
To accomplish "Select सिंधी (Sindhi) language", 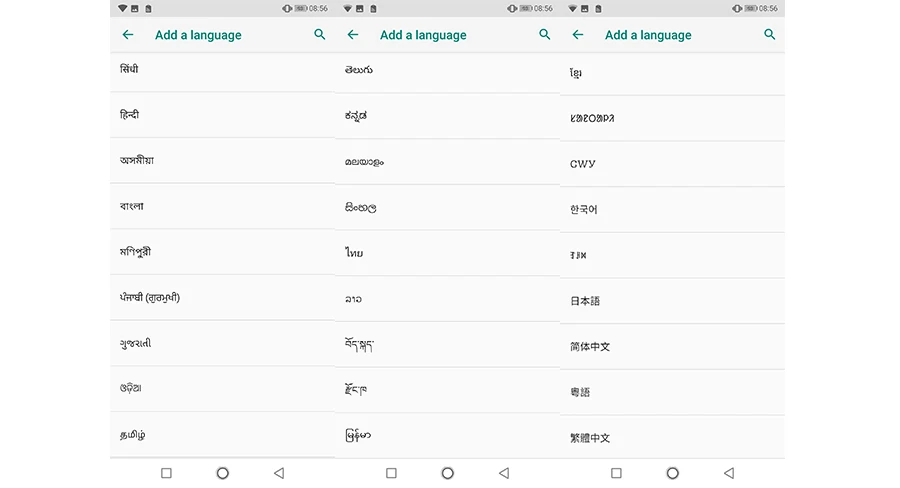I will (223, 72).
